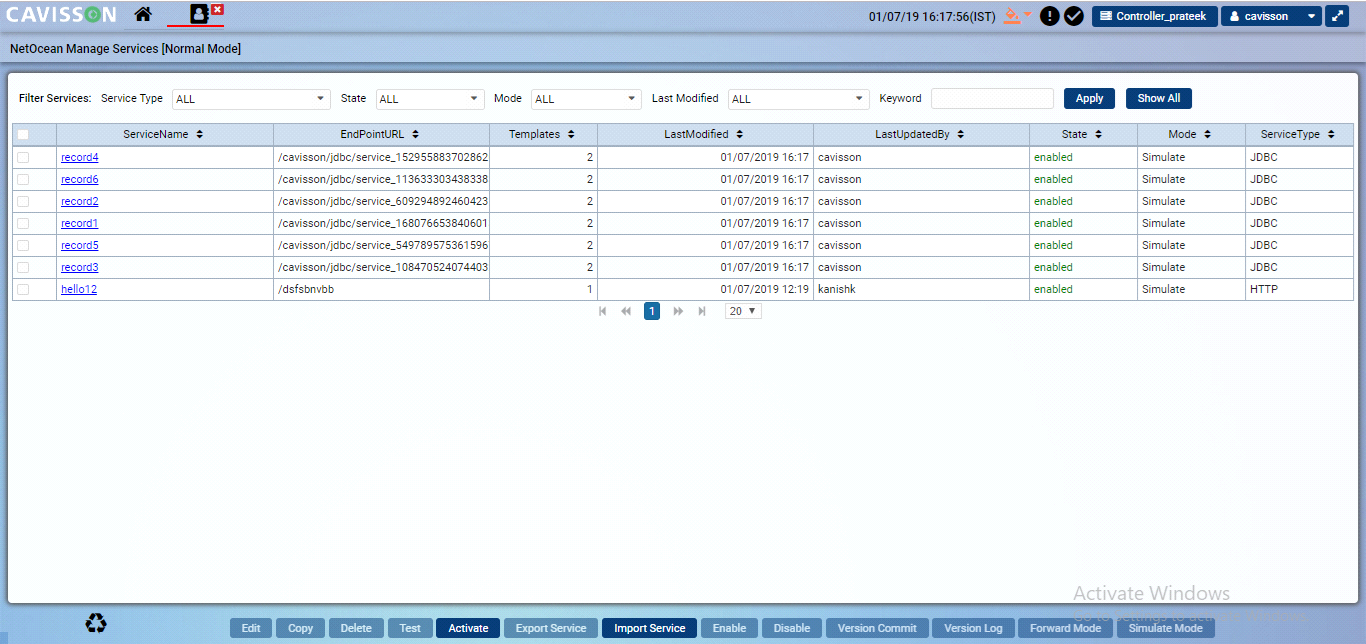Screen dimensions: 1366x644
Task: Apply the service filters
Action: click(x=1089, y=99)
